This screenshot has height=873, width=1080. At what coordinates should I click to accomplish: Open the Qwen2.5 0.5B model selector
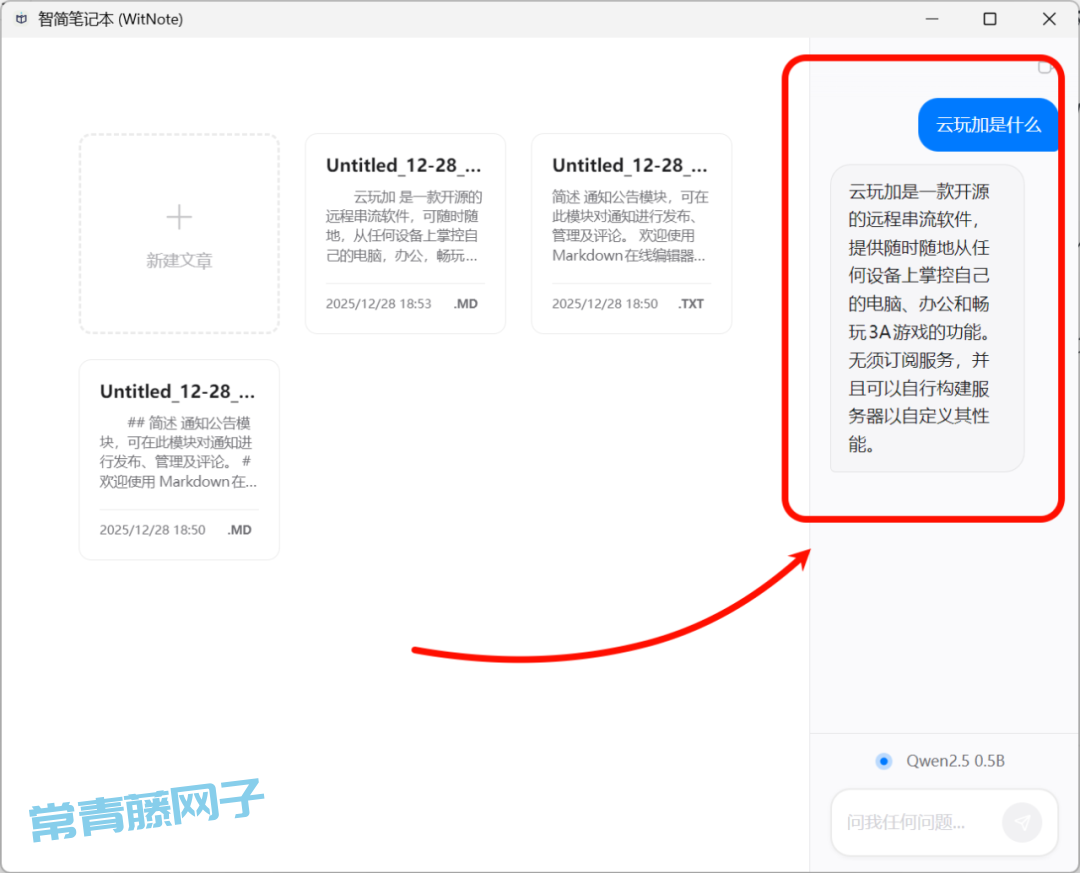[954, 761]
